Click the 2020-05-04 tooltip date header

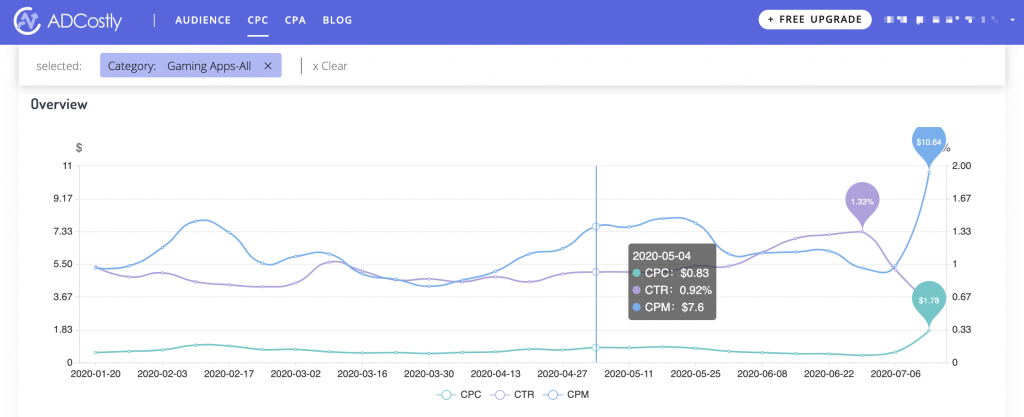[x=662, y=256]
